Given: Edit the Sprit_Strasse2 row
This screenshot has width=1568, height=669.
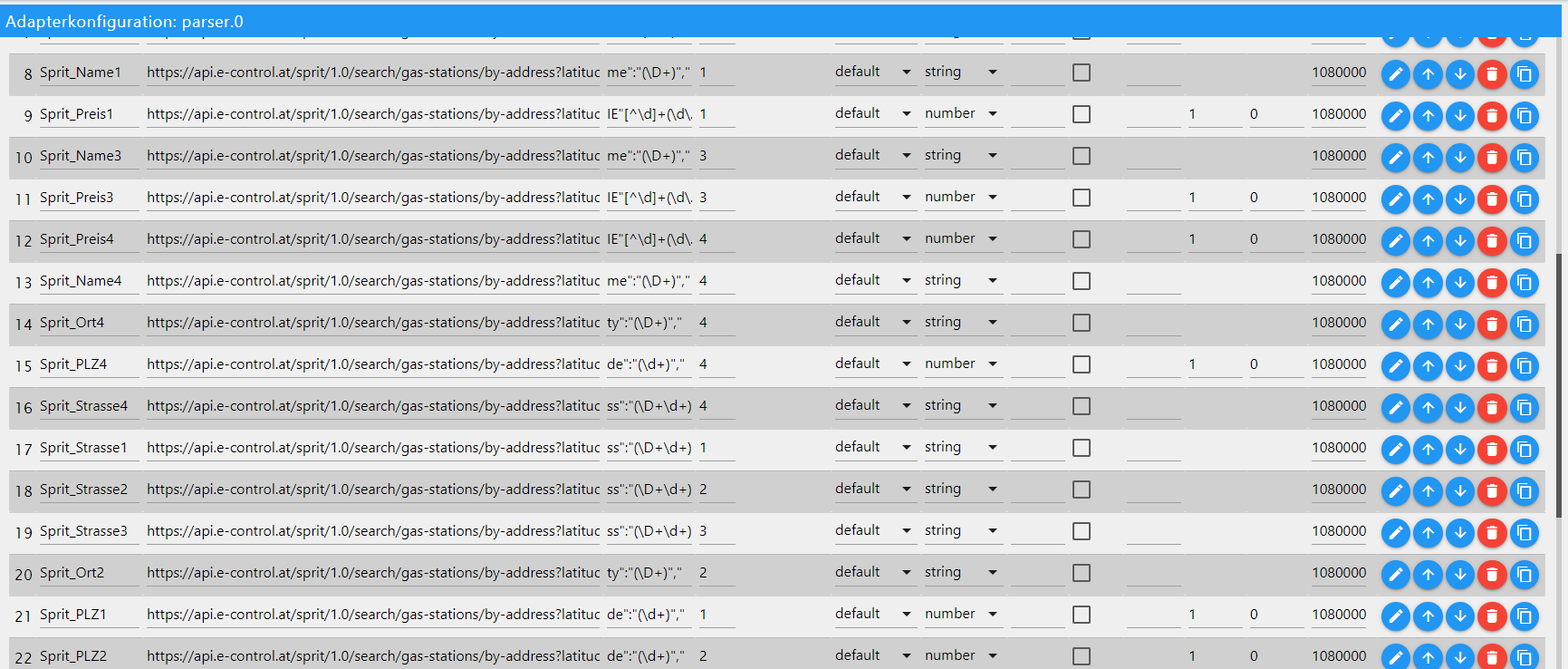Looking at the screenshot, I should [1396, 490].
